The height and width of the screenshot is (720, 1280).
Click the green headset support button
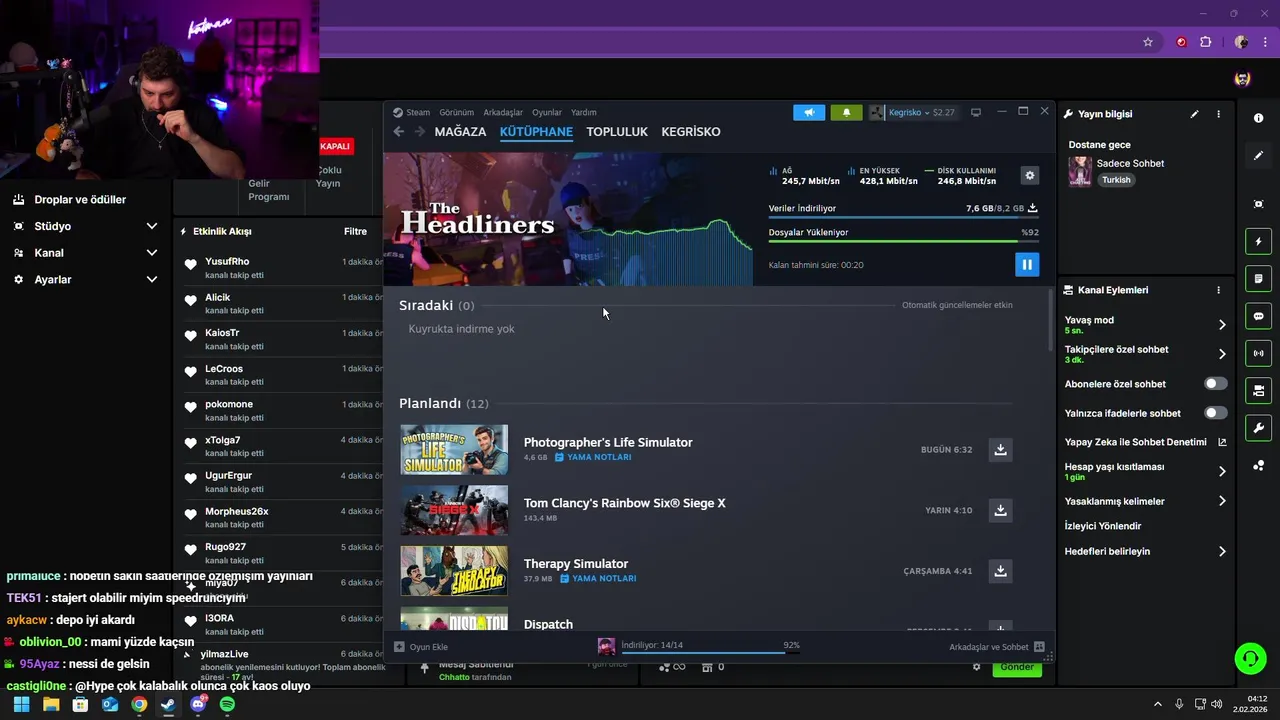[x=1250, y=658]
